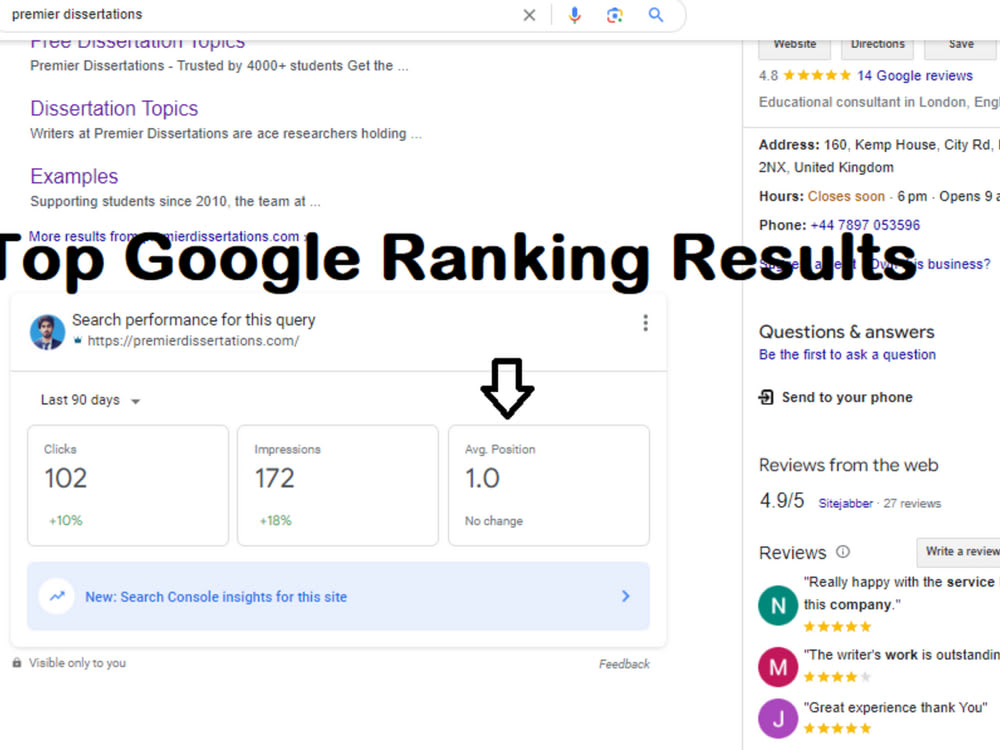The width and height of the screenshot is (1000, 750).
Task: Click the "Great experience thank You" review
Action: click(x=895, y=707)
